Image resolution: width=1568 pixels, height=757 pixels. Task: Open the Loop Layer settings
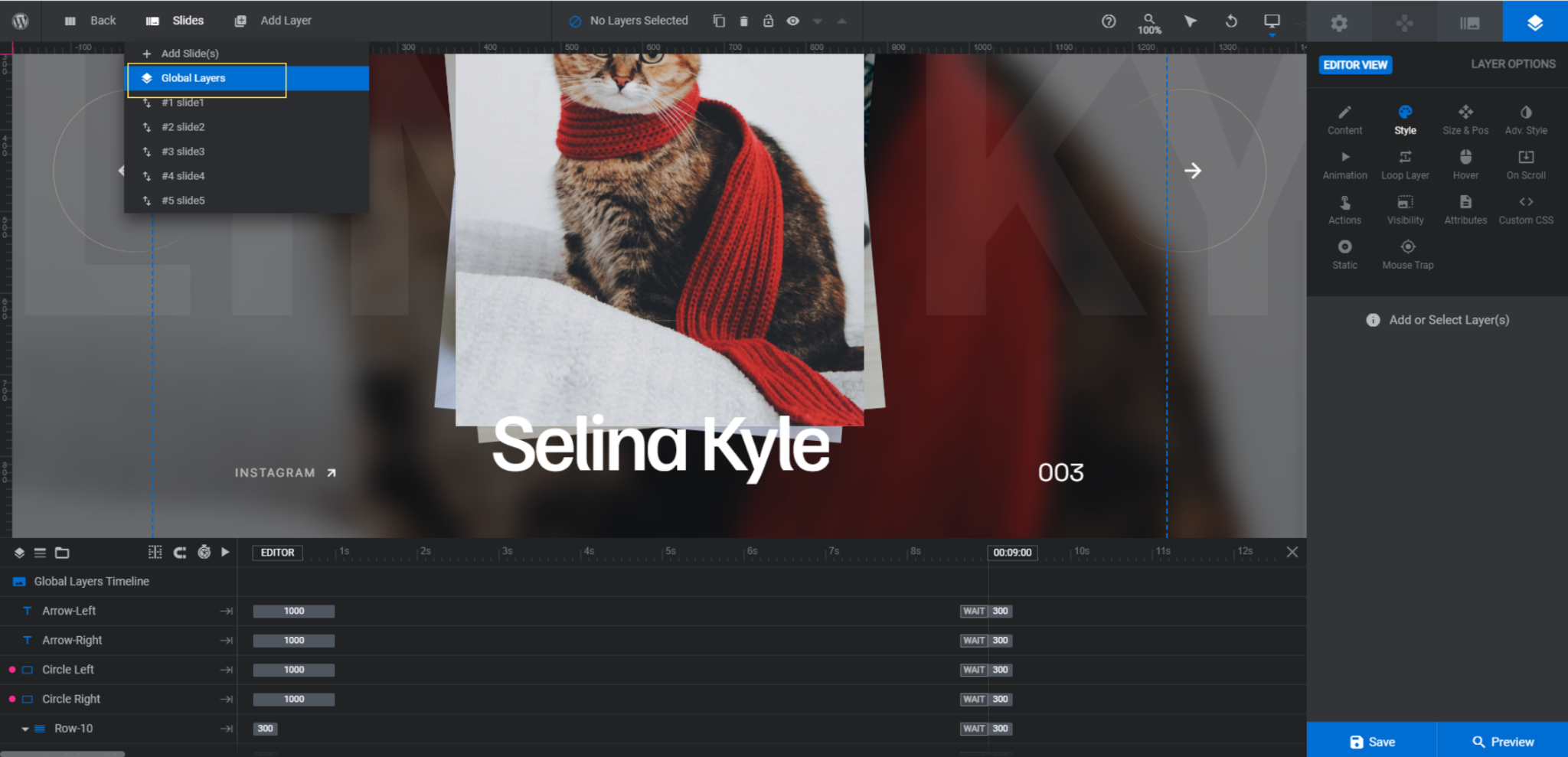(x=1405, y=165)
